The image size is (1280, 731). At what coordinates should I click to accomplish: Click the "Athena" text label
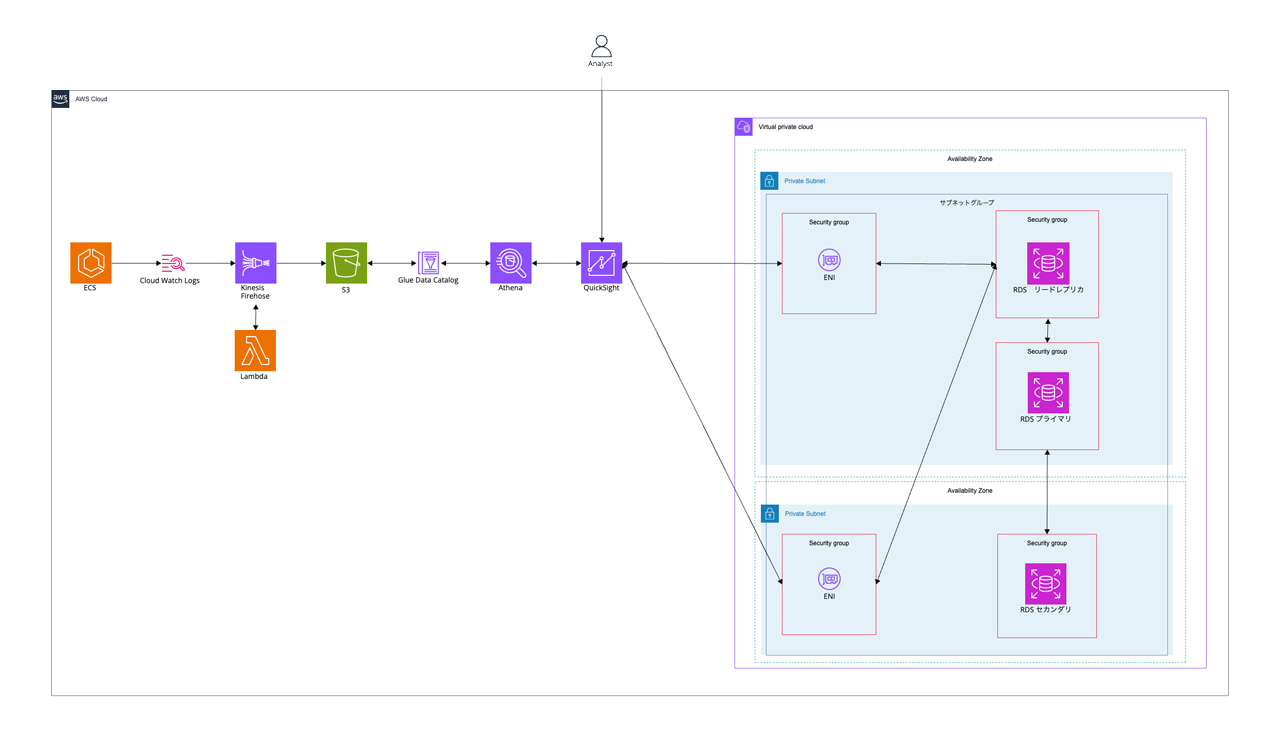[510, 289]
